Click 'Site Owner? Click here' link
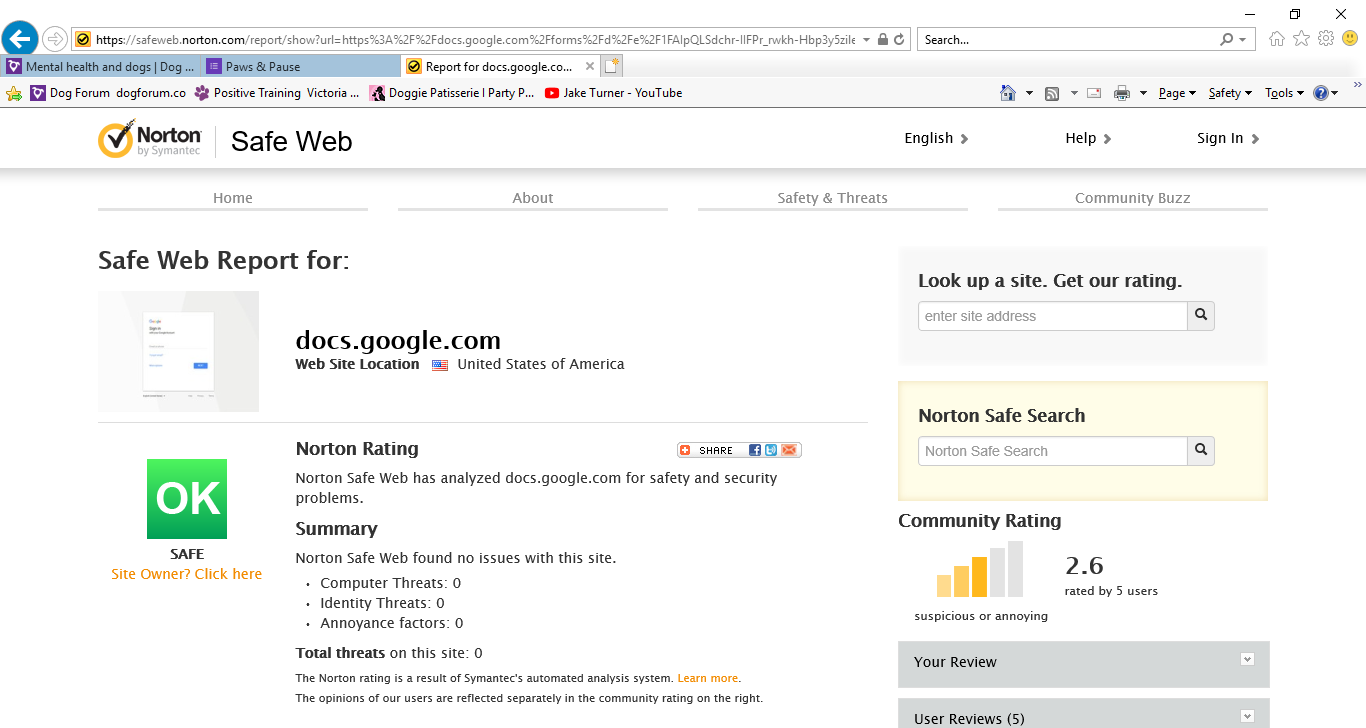1366x728 pixels. 186,574
